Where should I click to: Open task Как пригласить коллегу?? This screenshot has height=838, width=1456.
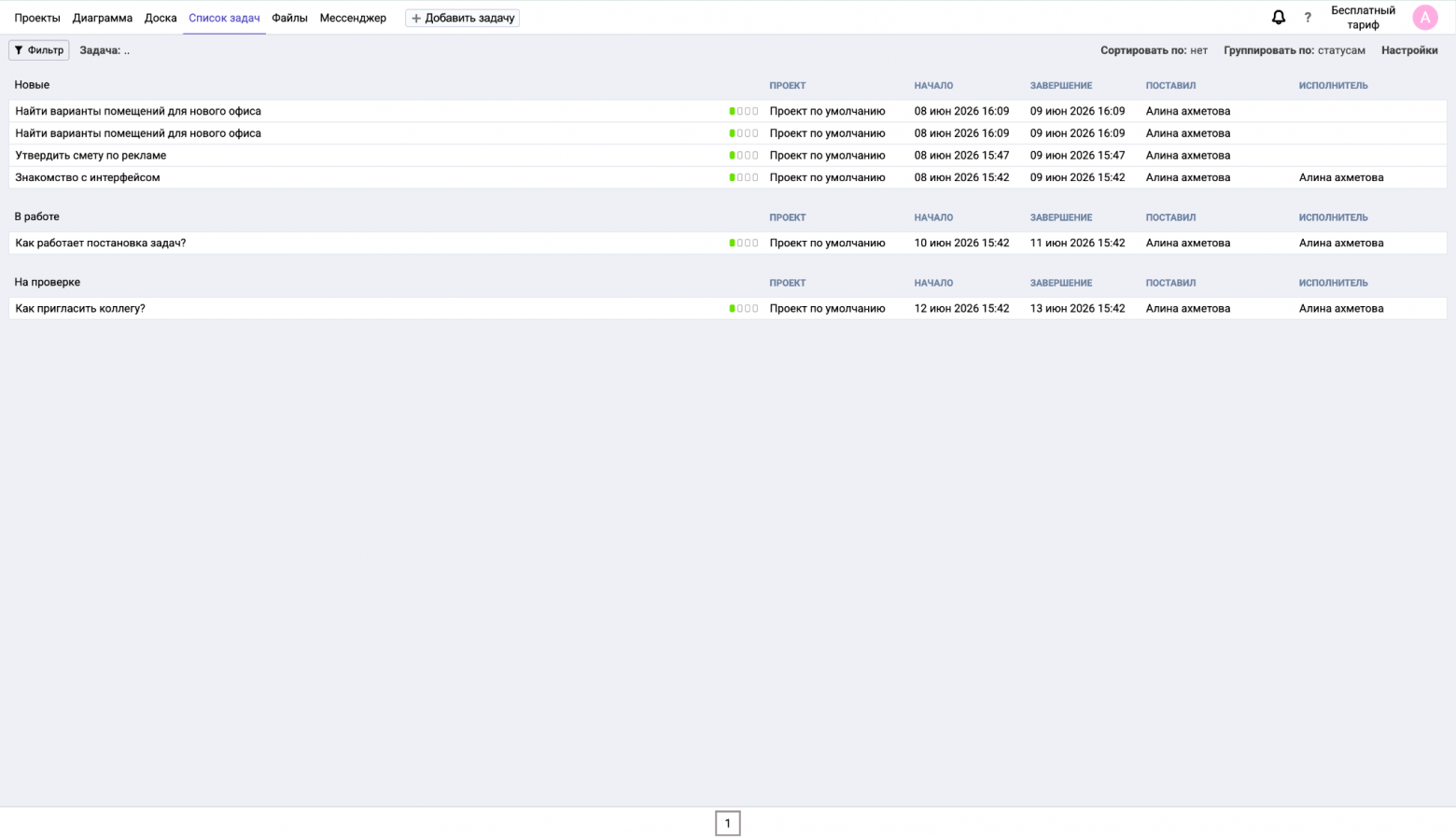pos(80,308)
